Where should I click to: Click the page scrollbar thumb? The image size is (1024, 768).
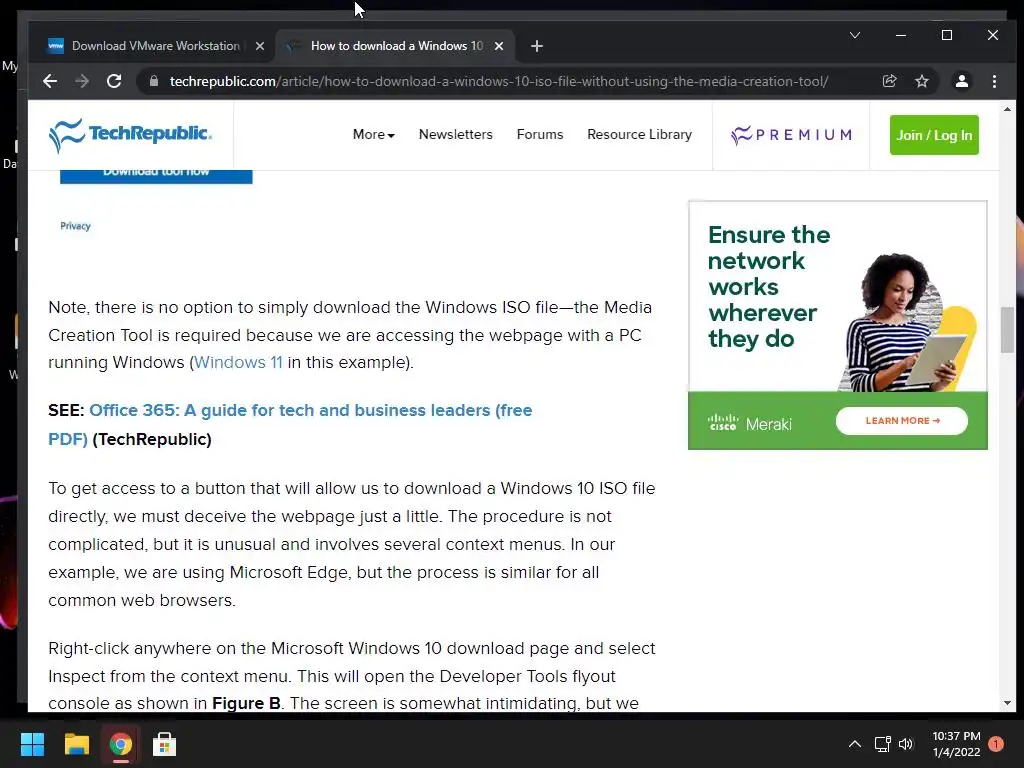[x=1007, y=329]
